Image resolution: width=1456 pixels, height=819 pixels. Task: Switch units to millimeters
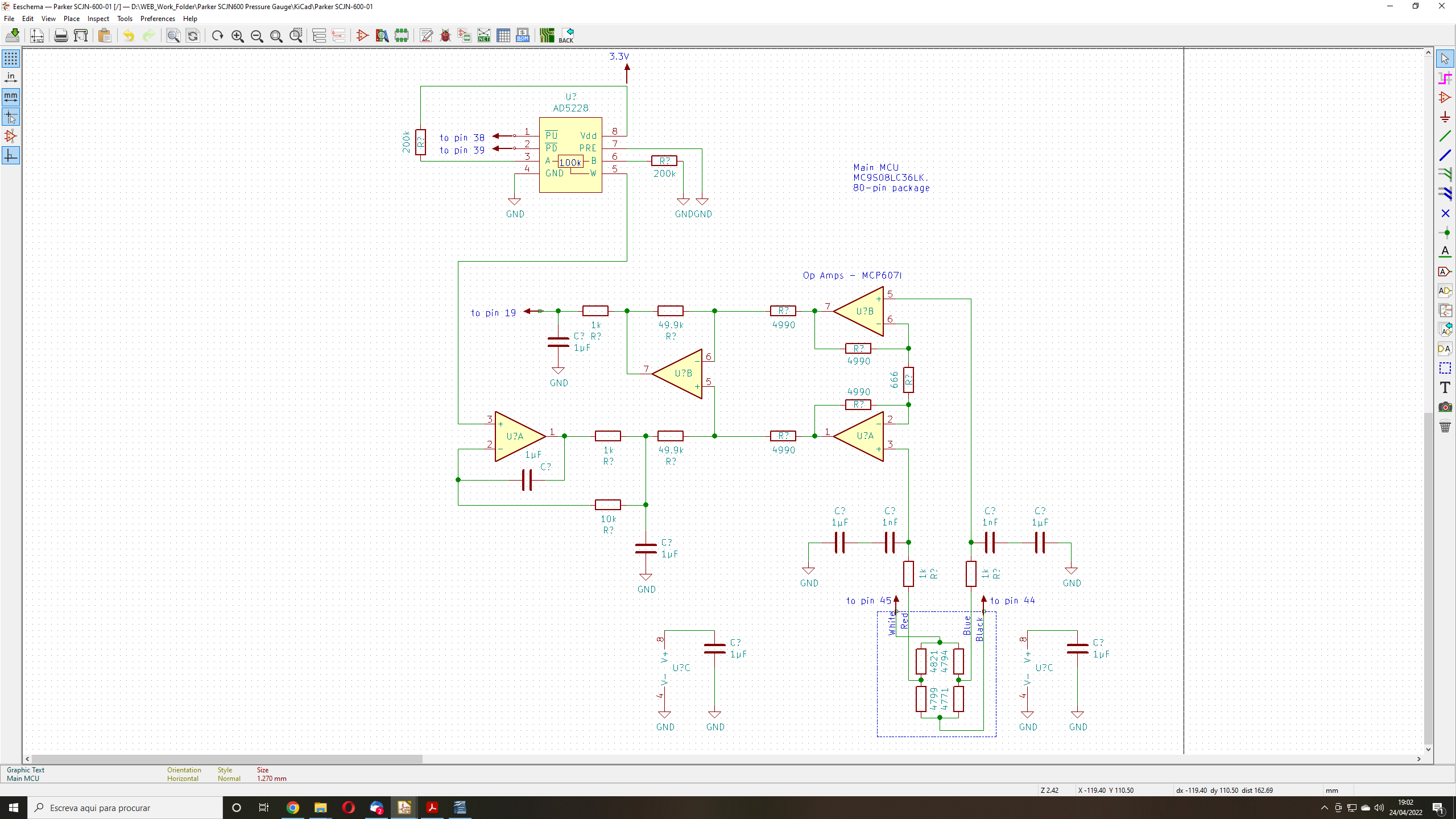coord(11,97)
